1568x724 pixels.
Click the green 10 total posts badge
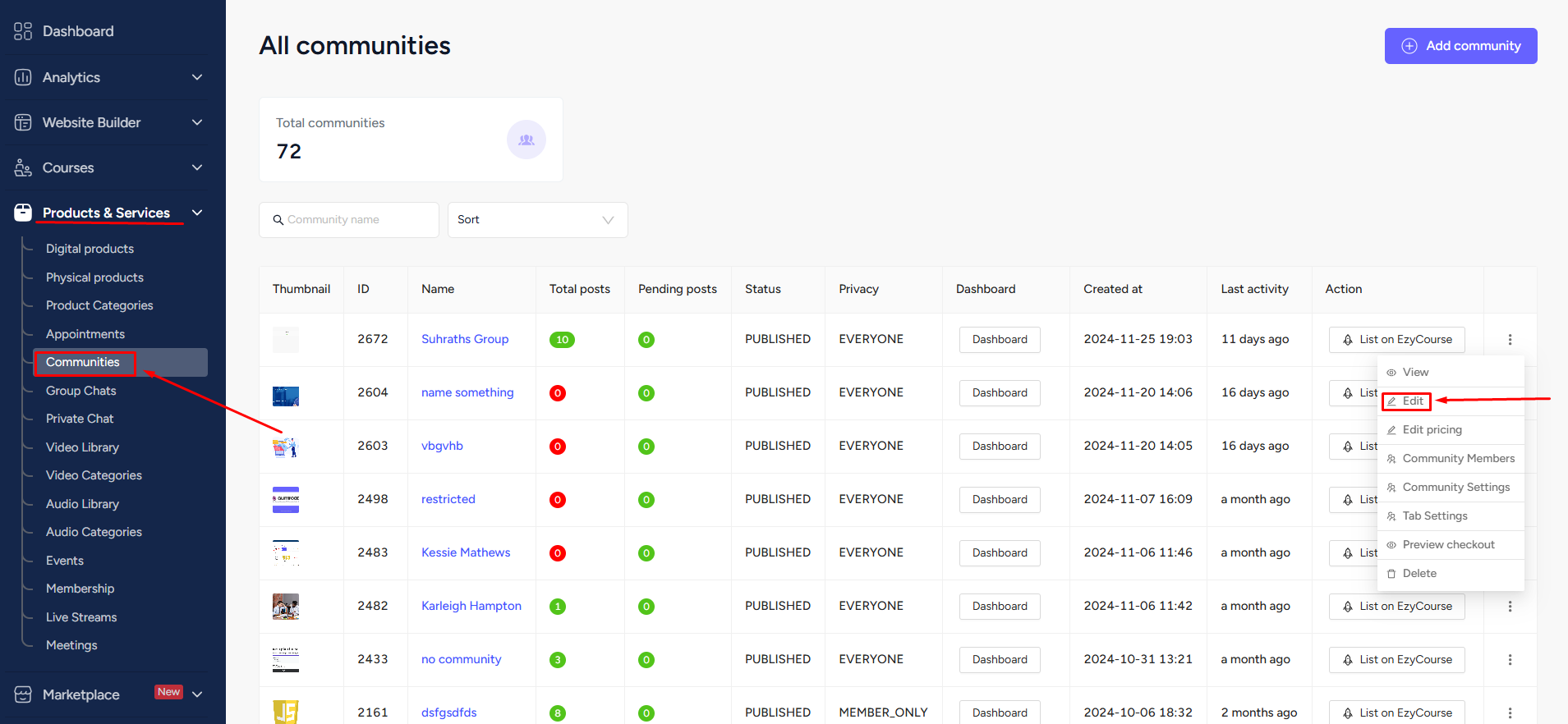pos(562,340)
